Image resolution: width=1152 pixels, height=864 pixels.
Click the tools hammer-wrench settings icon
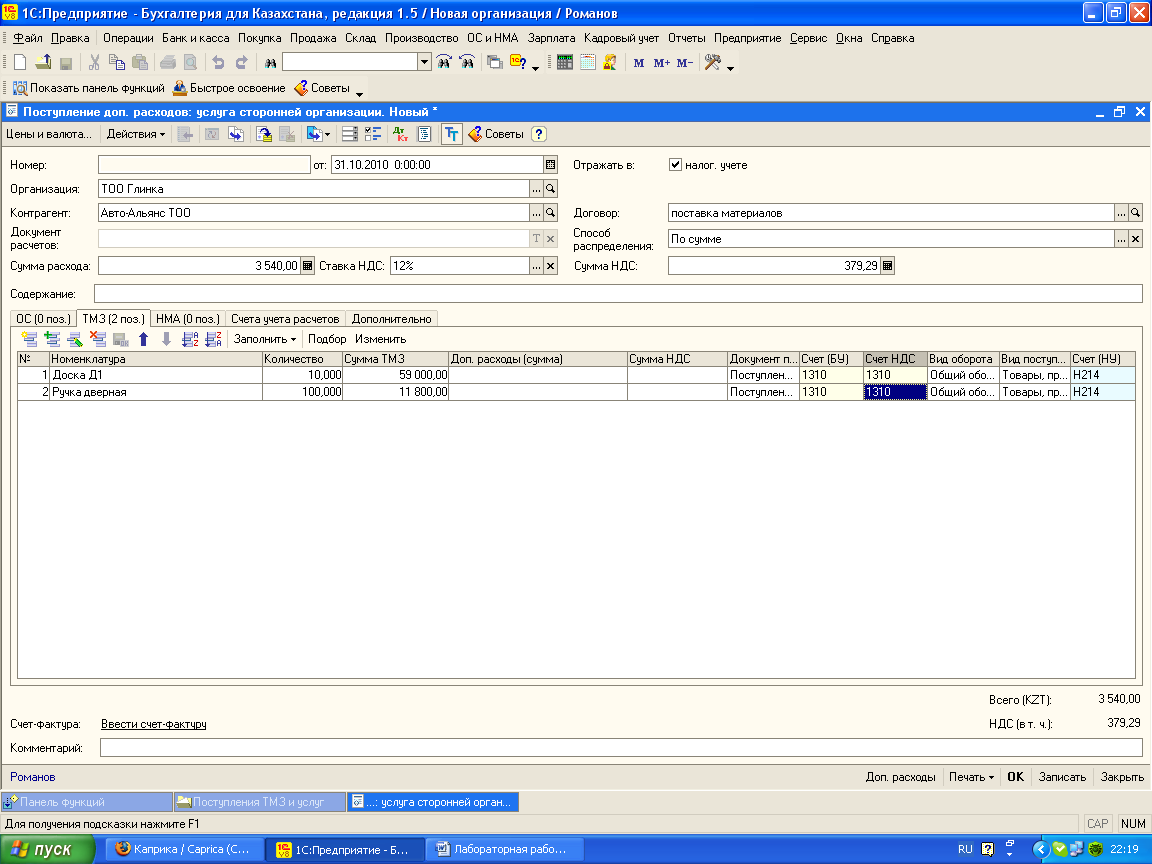[x=712, y=63]
